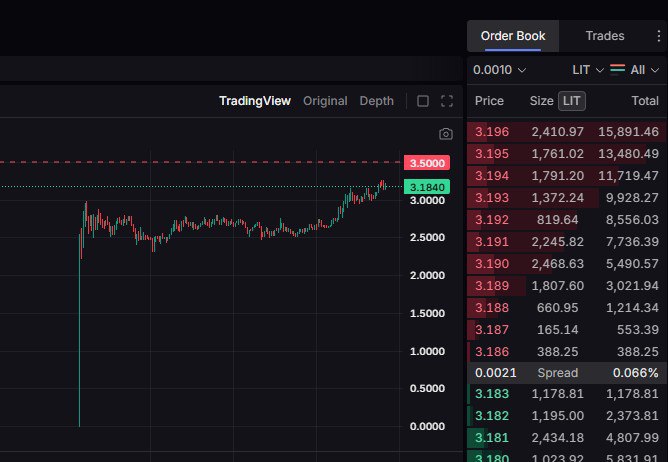Select the Order Book tab

pyautogui.click(x=513, y=36)
